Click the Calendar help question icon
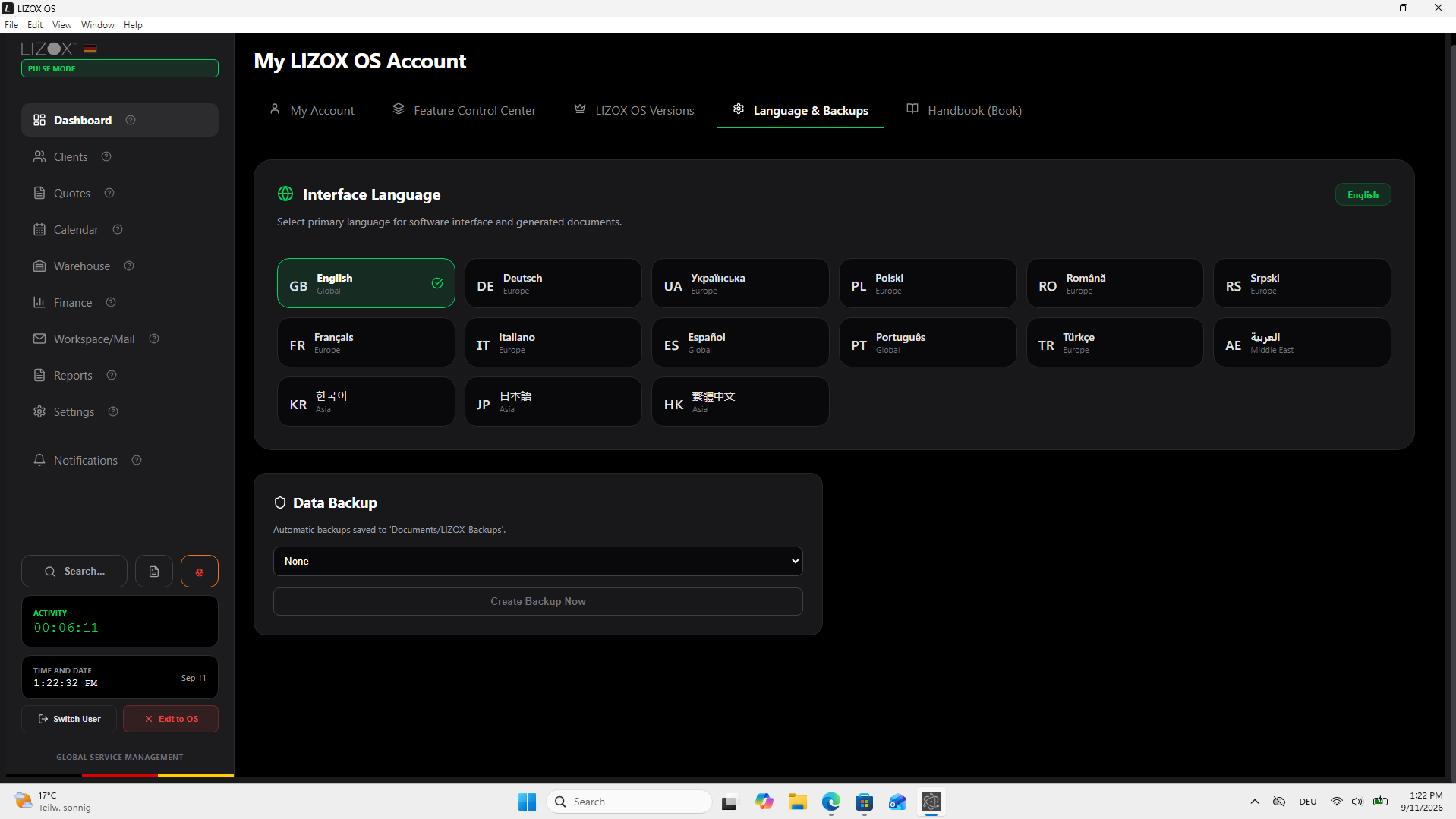The height and width of the screenshot is (819, 1456). point(118,229)
